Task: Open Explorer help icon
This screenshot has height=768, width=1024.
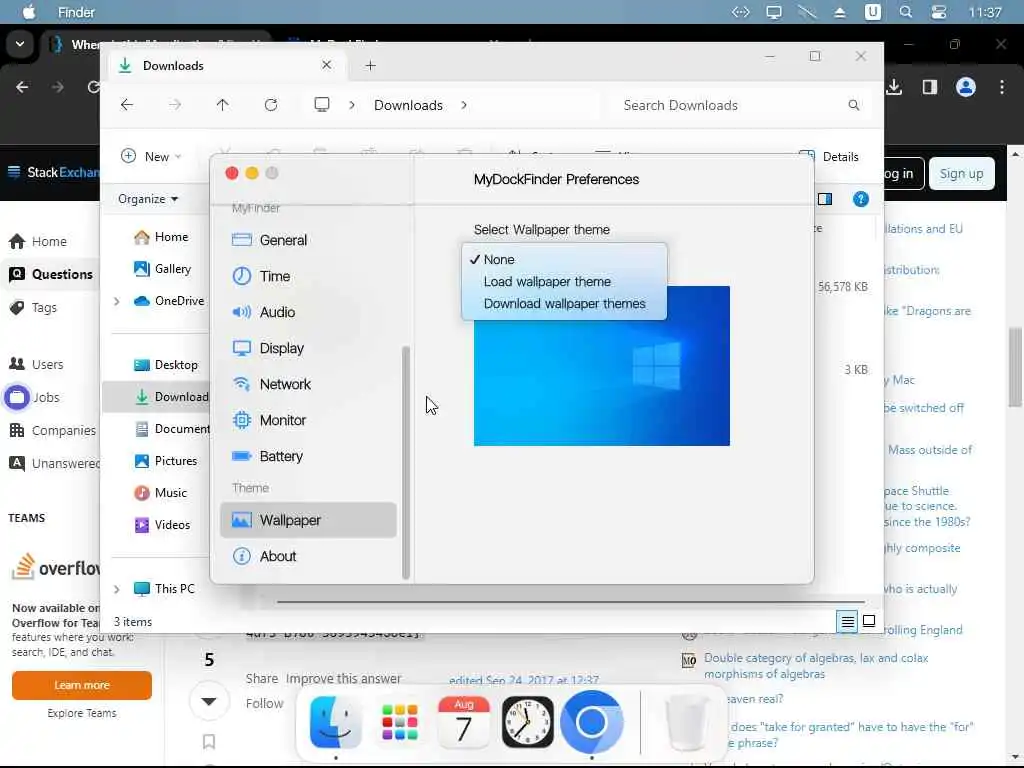Action: (861, 199)
